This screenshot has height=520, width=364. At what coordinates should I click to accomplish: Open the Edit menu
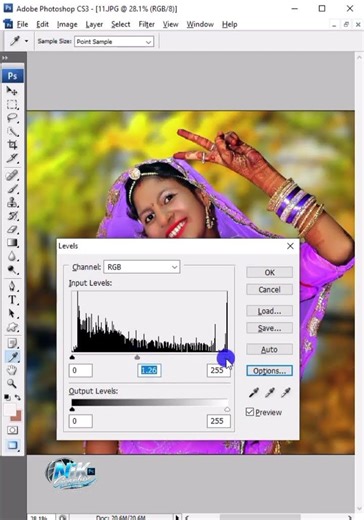[42, 24]
